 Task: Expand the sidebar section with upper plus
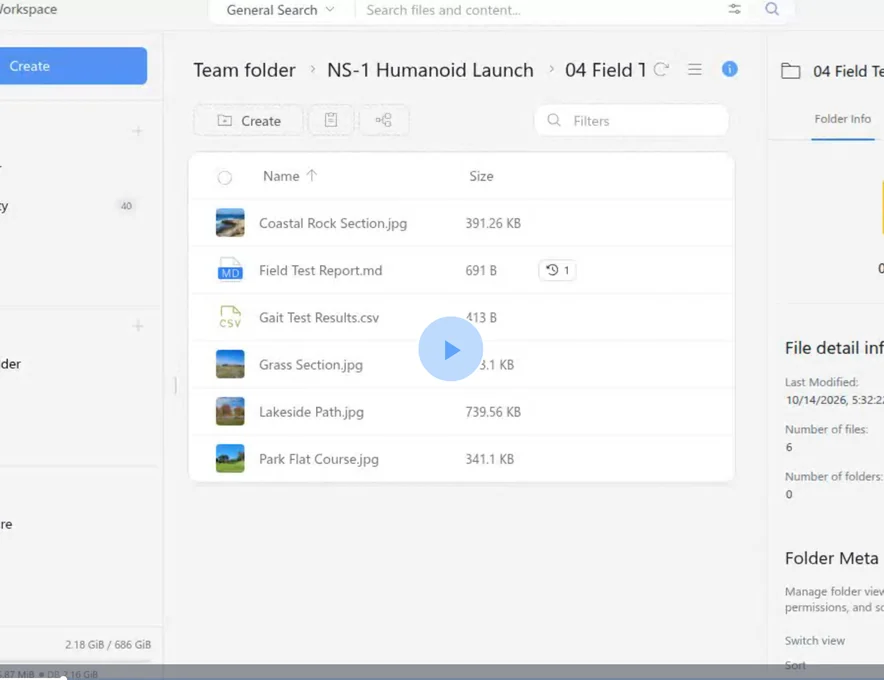pyautogui.click(x=137, y=131)
